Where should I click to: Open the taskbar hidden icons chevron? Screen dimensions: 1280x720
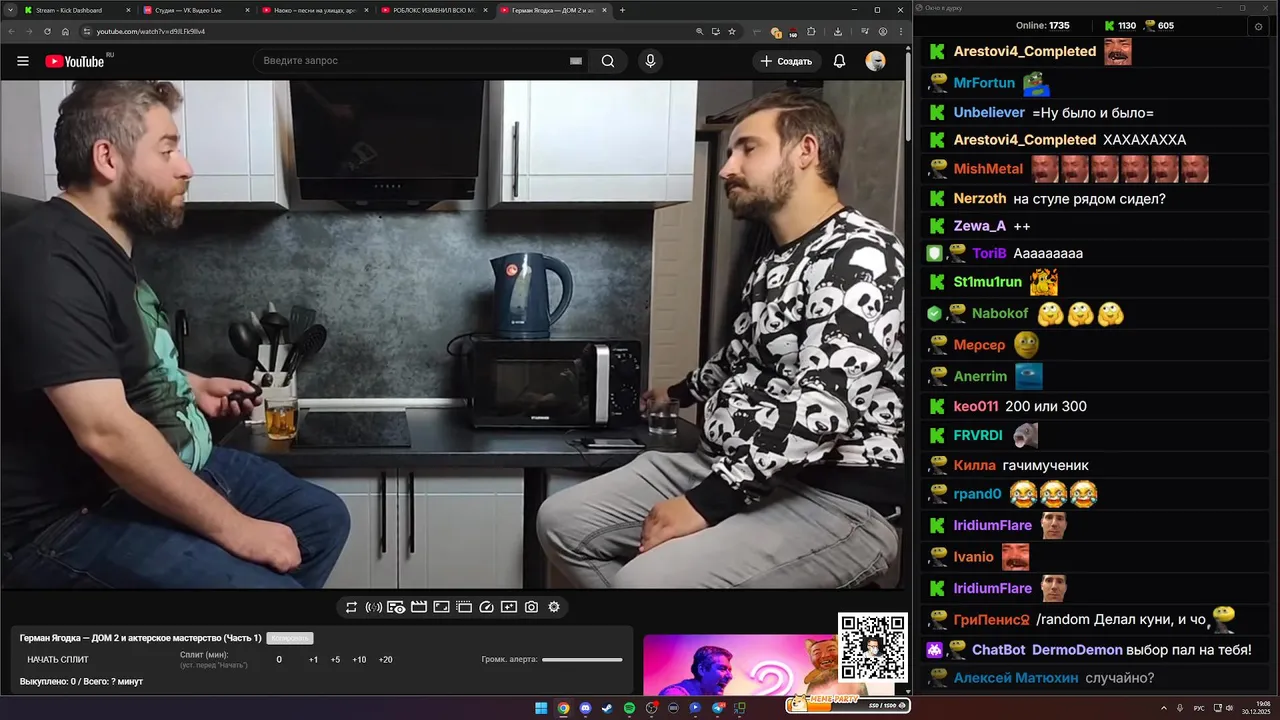pos(1164,708)
